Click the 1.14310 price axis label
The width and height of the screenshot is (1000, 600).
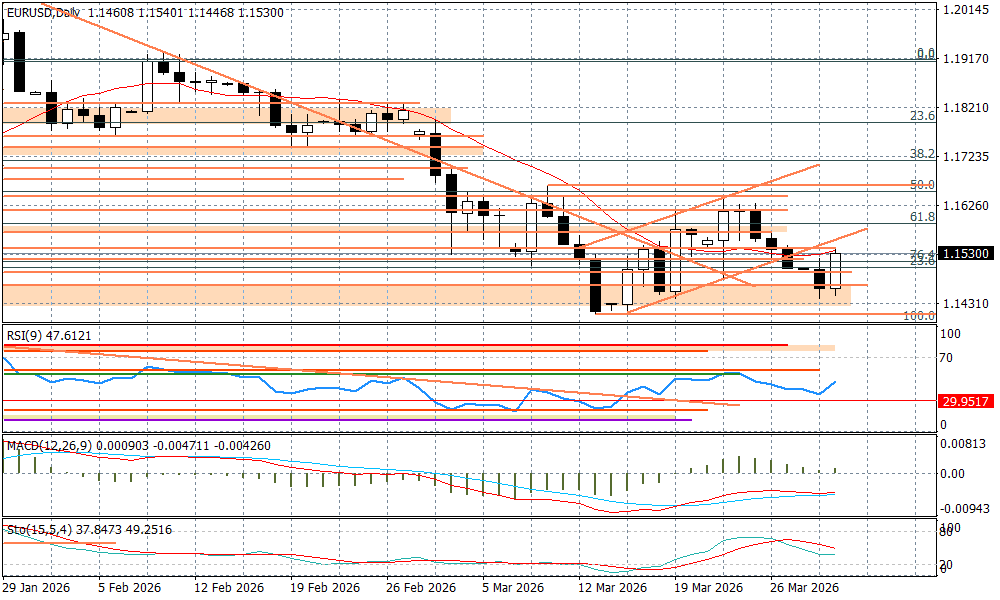pyautogui.click(x=966, y=304)
